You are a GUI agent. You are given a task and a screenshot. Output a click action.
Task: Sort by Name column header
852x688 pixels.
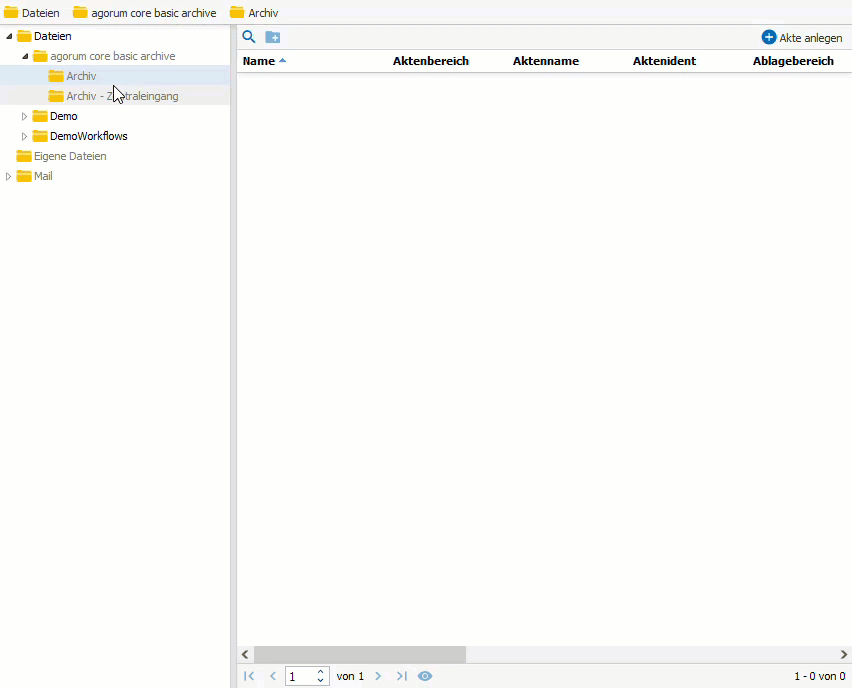(x=259, y=61)
